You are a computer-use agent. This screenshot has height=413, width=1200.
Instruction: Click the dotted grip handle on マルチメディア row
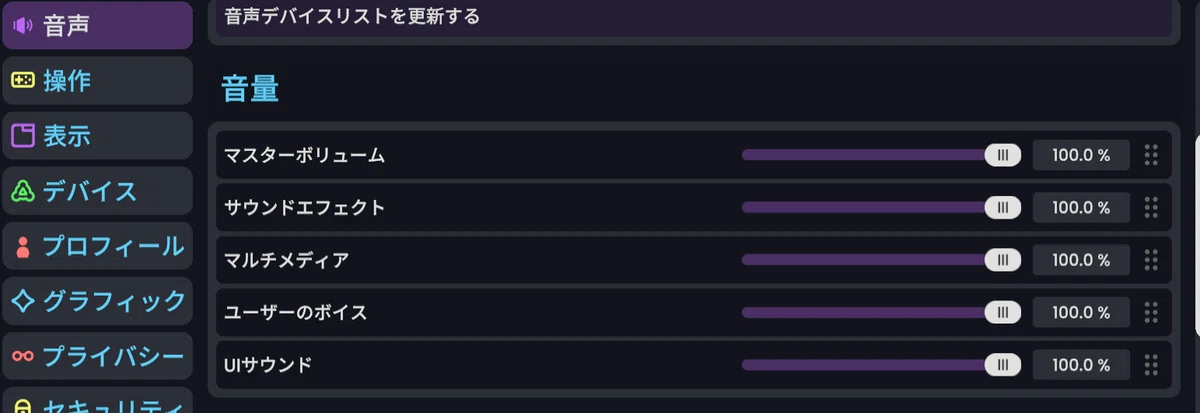click(x=1151, y=260)
